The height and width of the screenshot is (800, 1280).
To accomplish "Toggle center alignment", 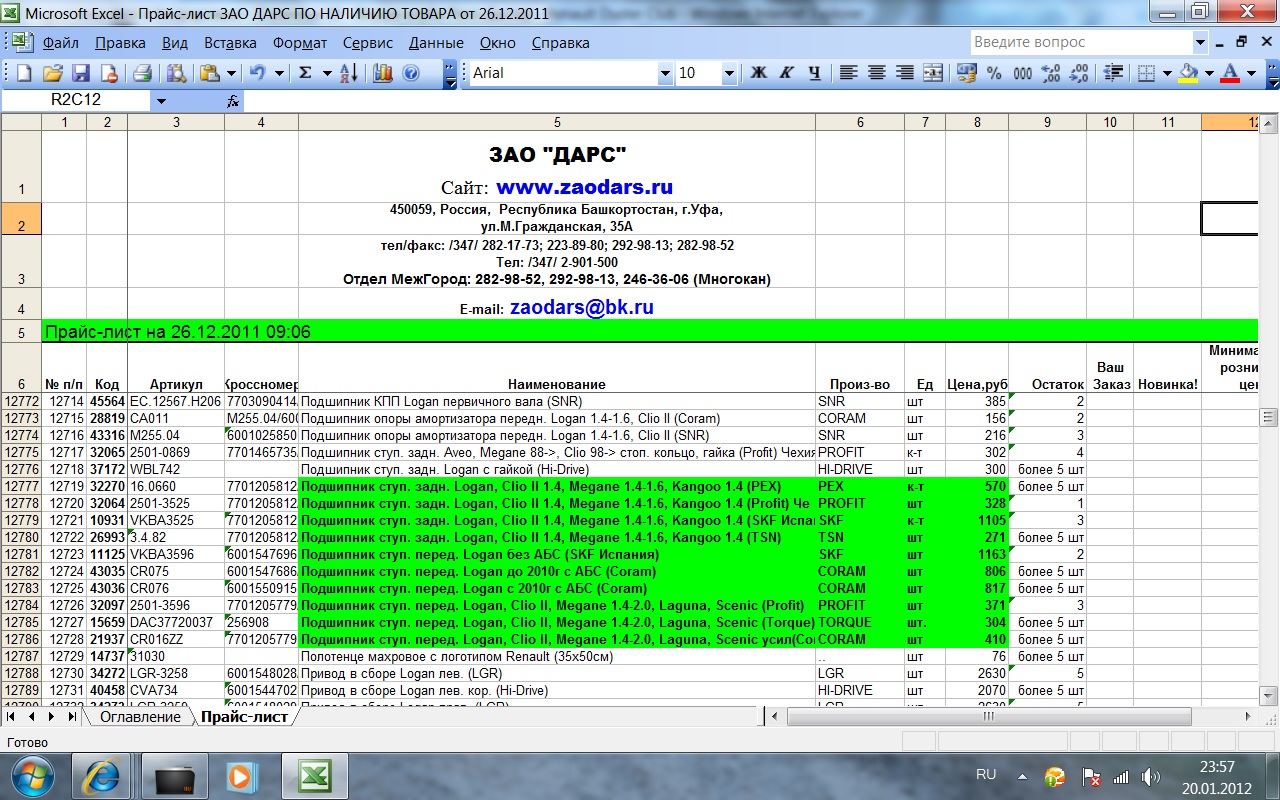I will 877,73.
